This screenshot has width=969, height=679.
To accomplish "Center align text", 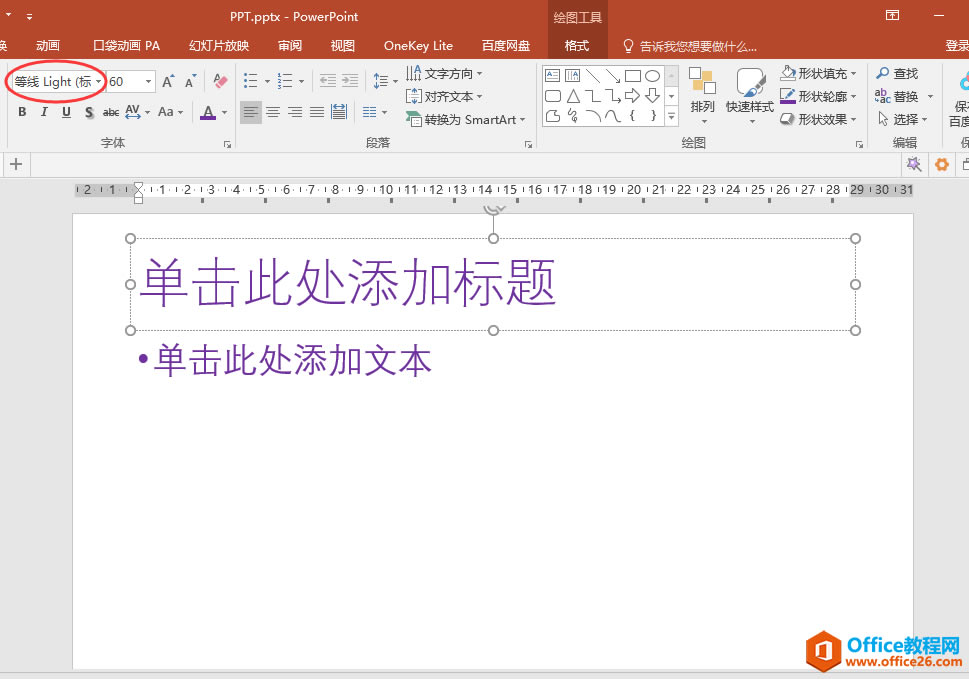I will (273, 112).
